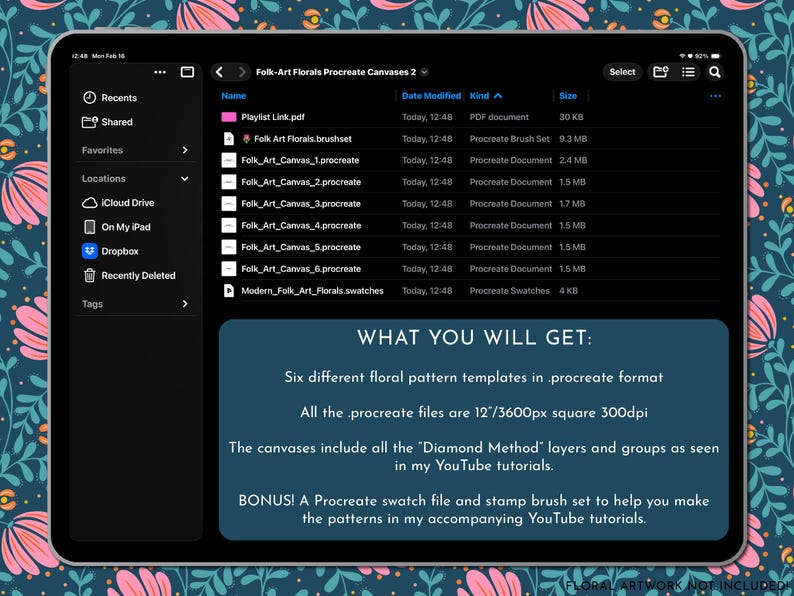Open Folk_Art_Canvas_4.procreate
Viewport: 794px width, 596px height.
[301, 226]
